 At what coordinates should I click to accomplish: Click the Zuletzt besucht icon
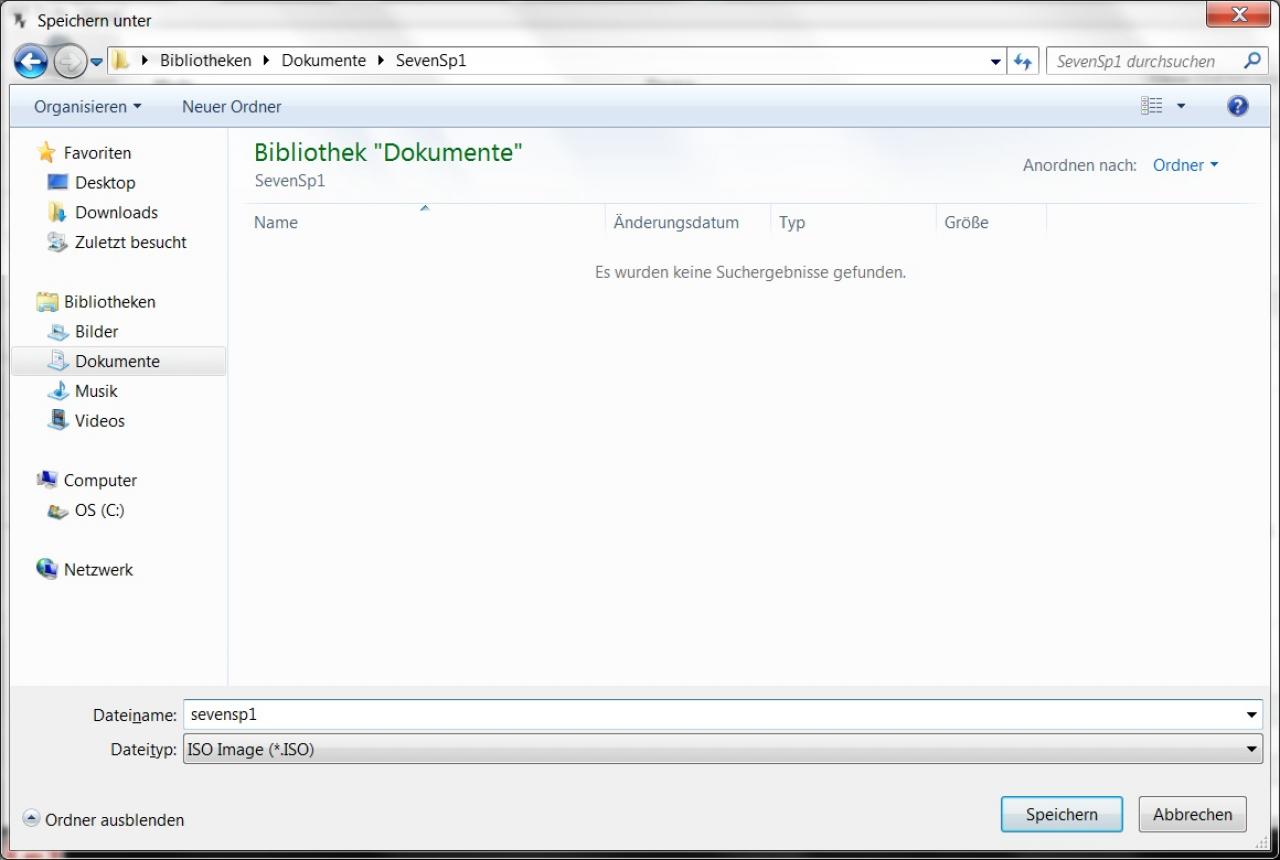[x=58, y=242]
